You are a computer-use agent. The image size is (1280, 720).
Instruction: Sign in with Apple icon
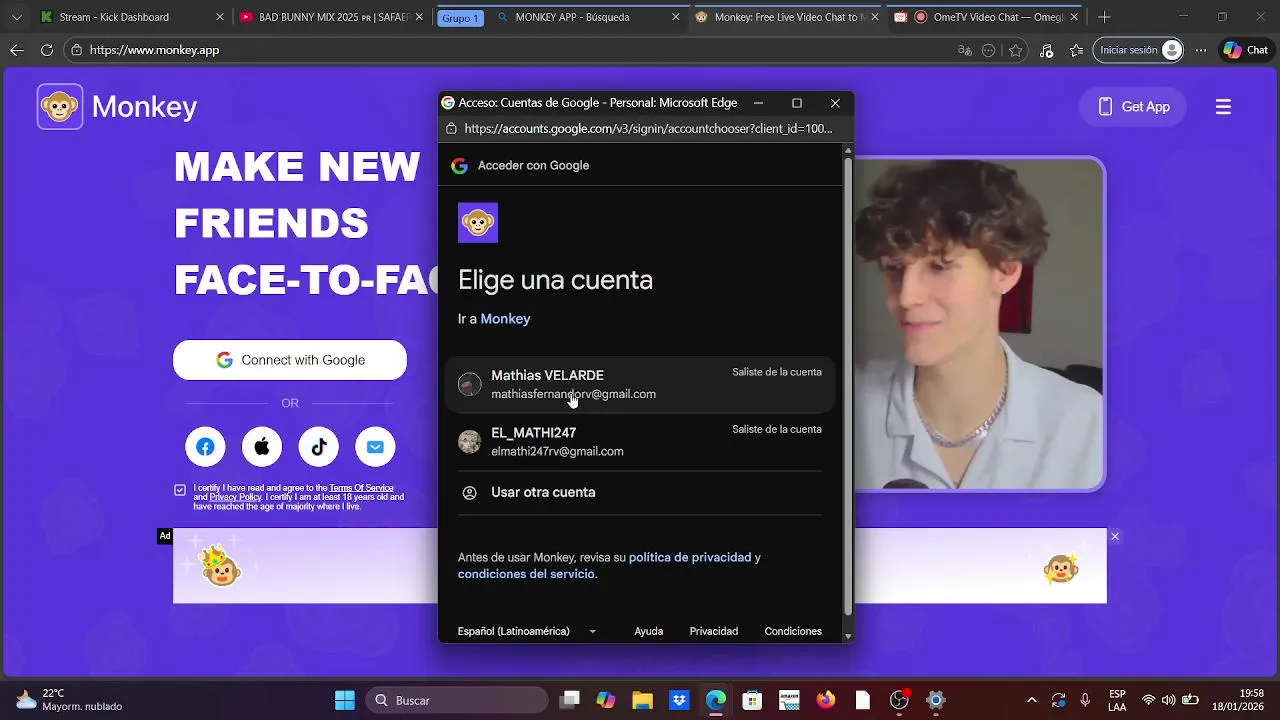(x=262, y=447)
